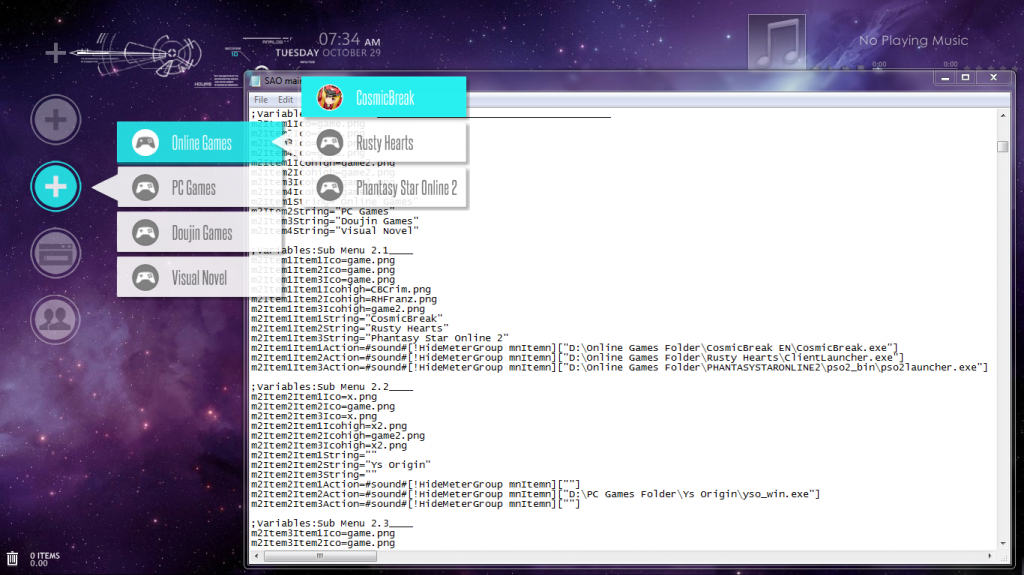This screenshot has width=1024, height=575.
Task: Click the horizontal scrollbar thumb in Notepad
Action: (x=320, y=555)
